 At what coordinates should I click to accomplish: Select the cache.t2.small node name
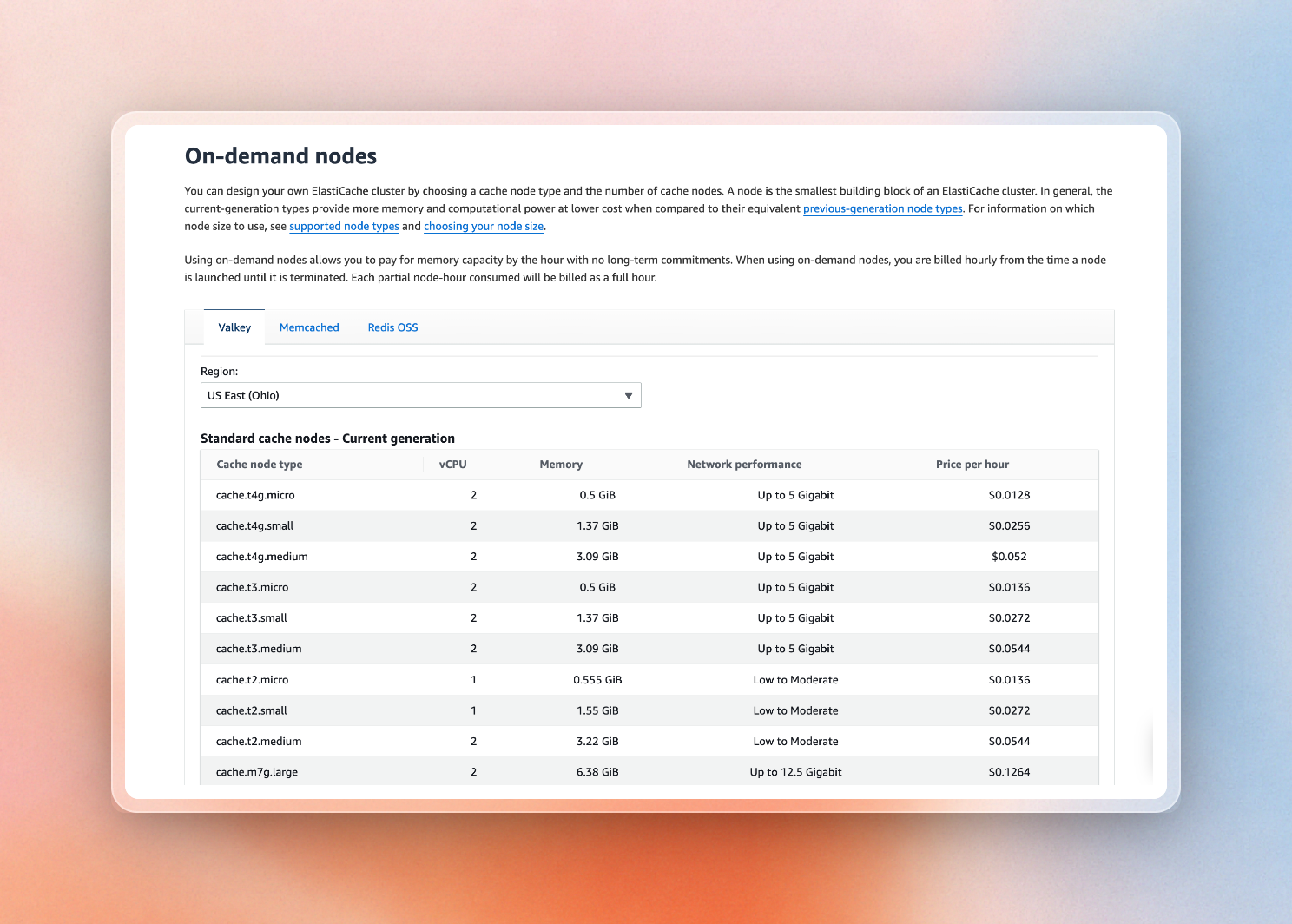coord(252,710)
